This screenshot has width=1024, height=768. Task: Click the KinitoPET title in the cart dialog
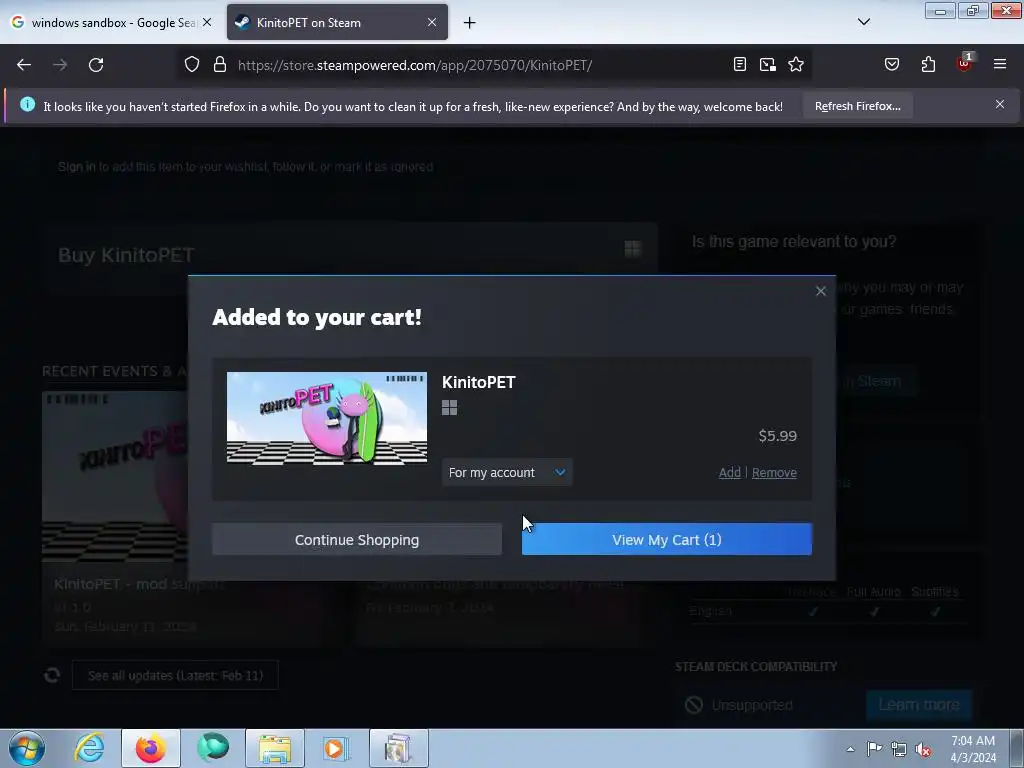[479, 382]
